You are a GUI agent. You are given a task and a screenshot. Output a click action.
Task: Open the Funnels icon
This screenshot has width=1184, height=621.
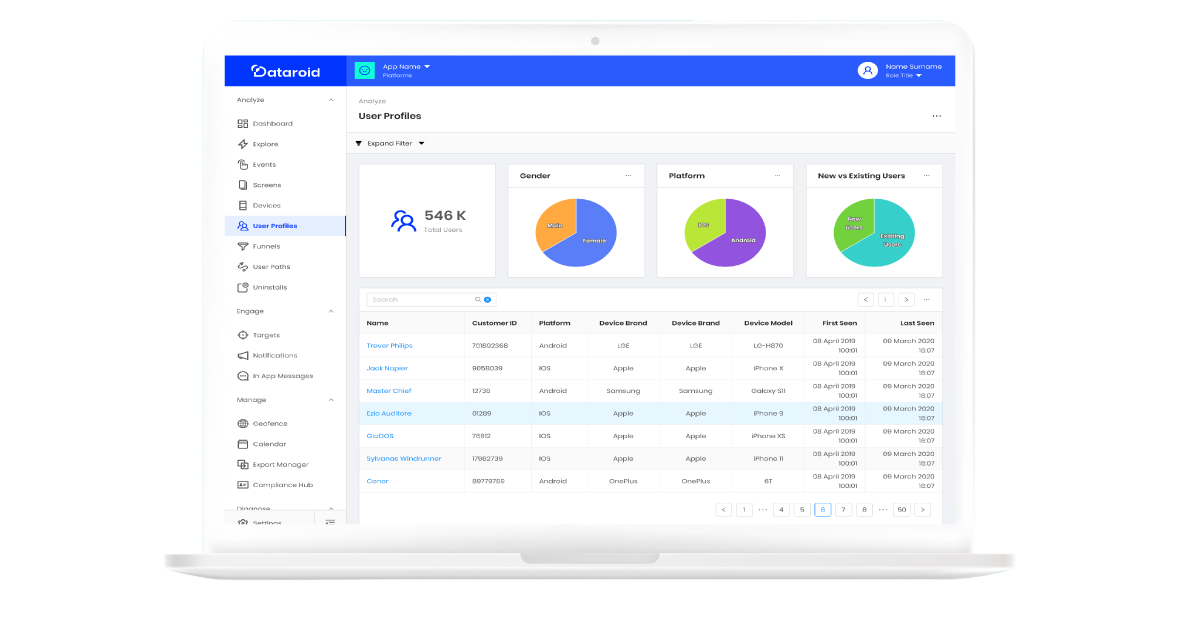click(242, 246)
